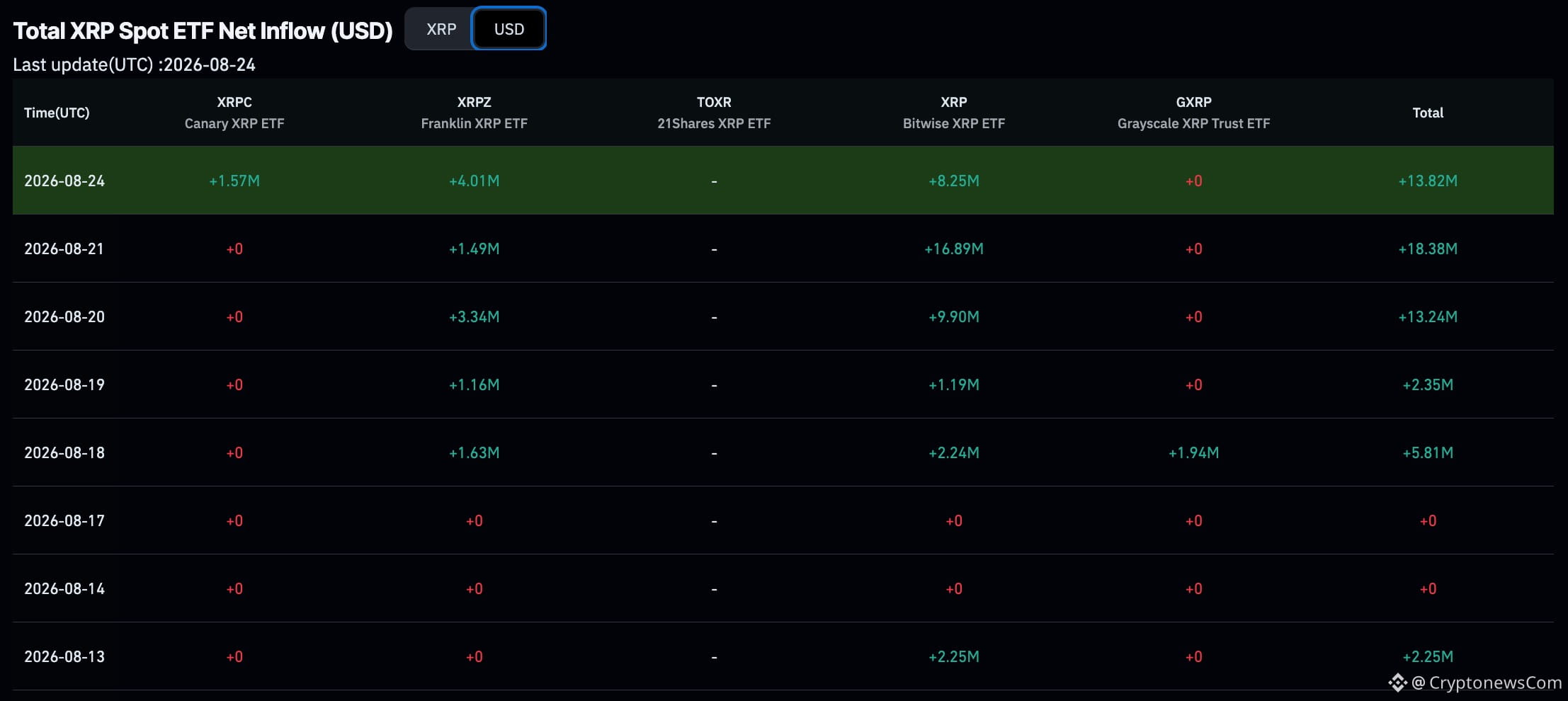1568x701 pixels.
Task: Select the 2026-08-14 date cell
Action: point(64,588)
